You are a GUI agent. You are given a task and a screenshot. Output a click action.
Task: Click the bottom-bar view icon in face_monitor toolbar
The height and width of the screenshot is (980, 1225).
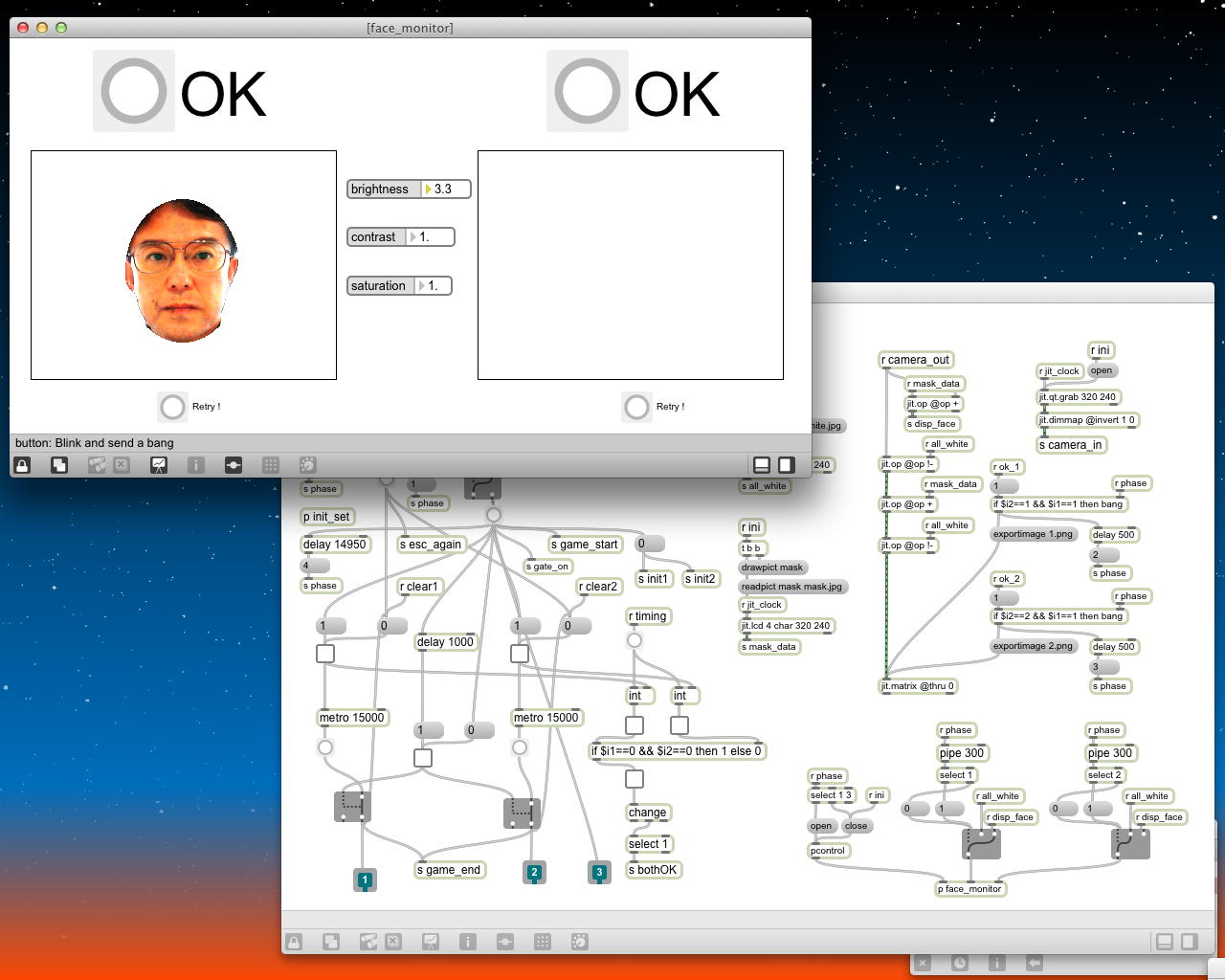[762, 465]
